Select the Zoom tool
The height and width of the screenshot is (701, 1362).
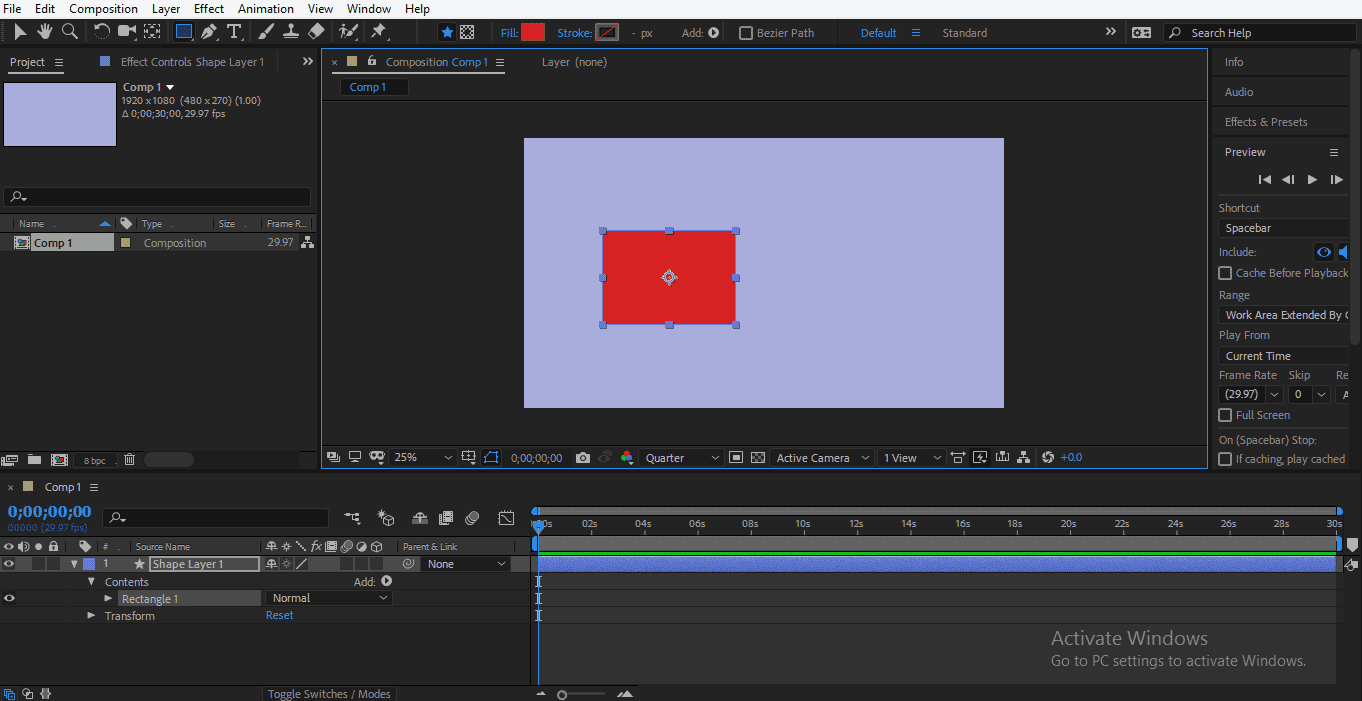70,32
